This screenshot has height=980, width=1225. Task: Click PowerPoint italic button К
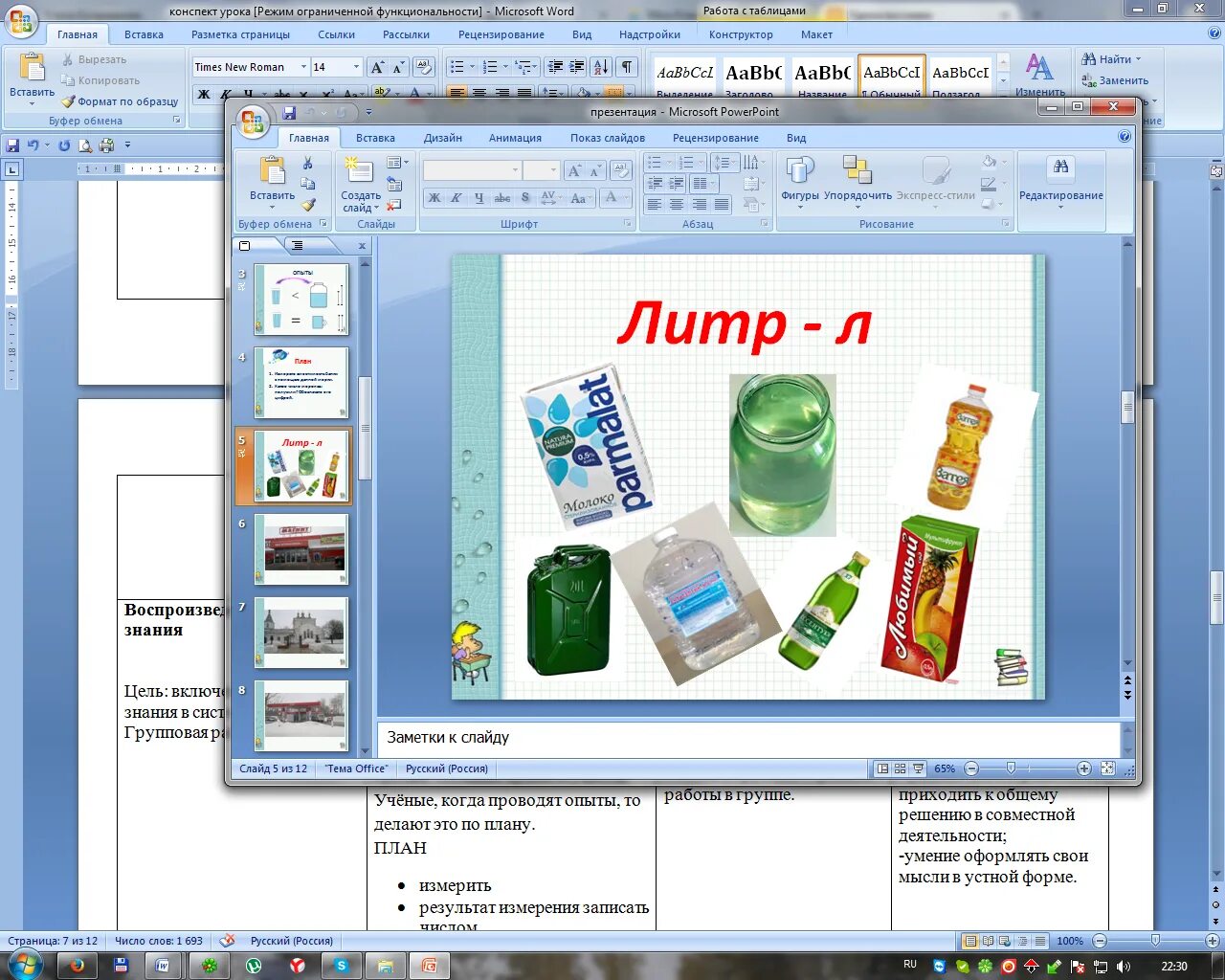[457, 198]
